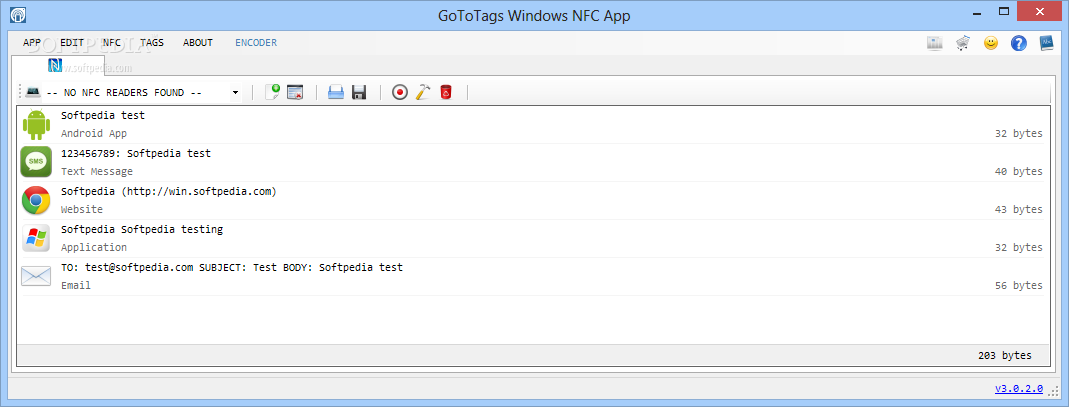Click the blue question mark help icon
Image resolution: width=1069 pixels, height=407 pixels.
point(1019,43)
